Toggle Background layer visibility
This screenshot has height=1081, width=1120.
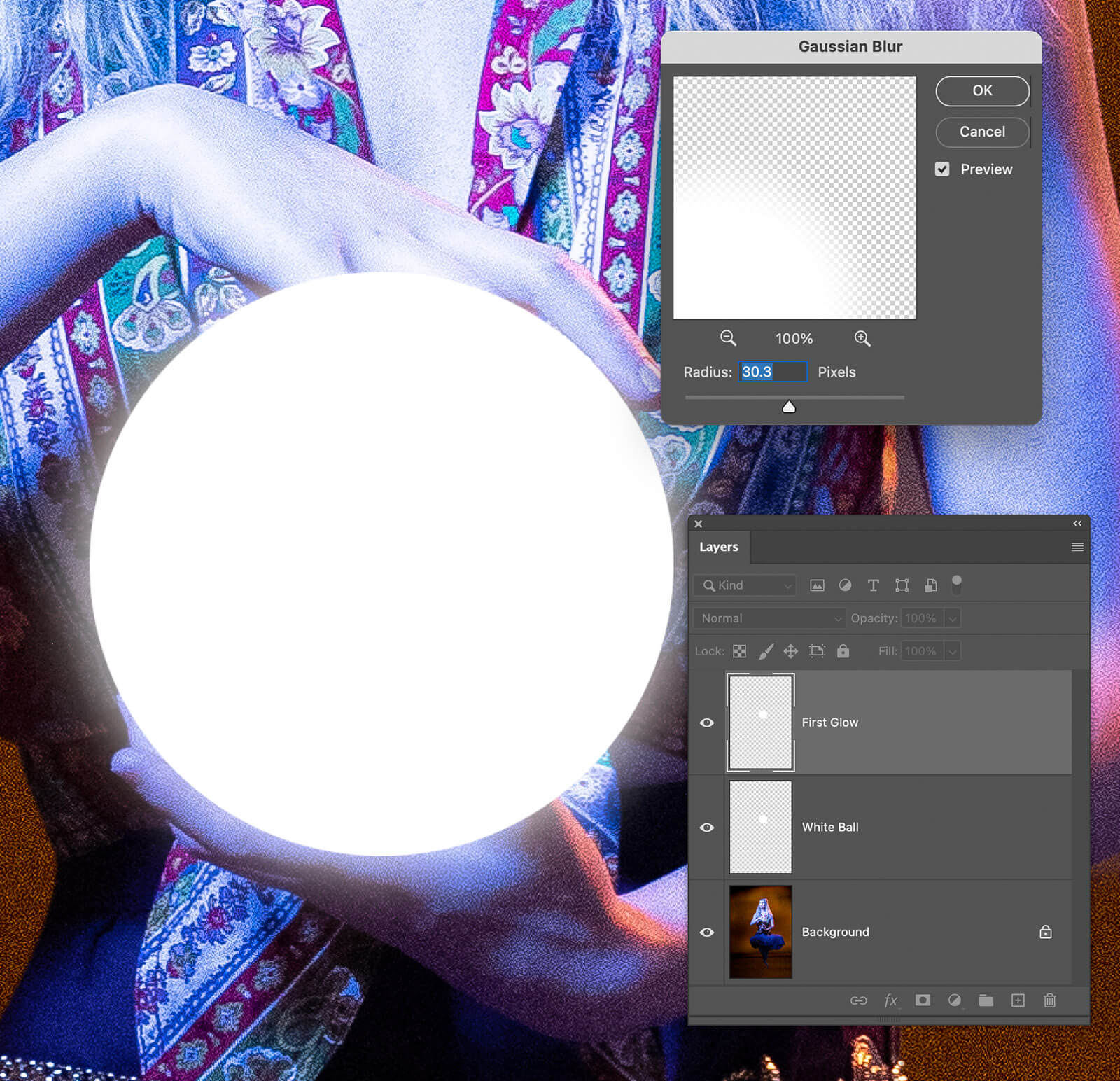707,933
